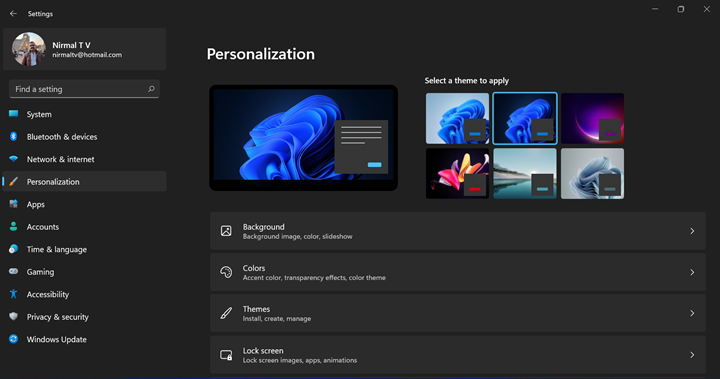Go to Gaming settings
This screenshot has height=379, width=720.
click(x=84, y=272)
